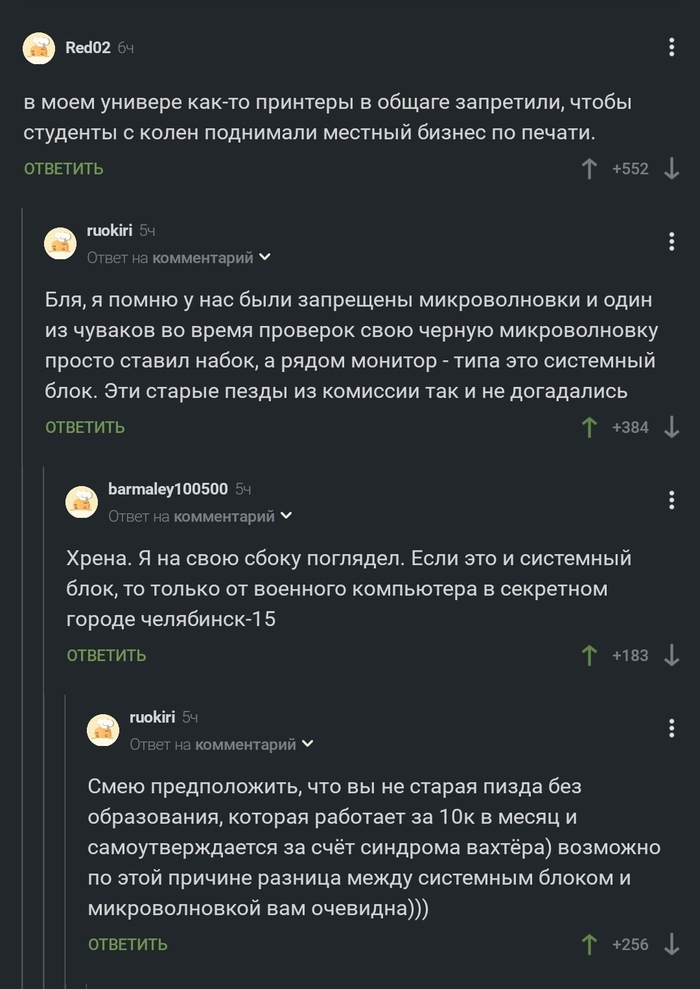This screenshot has width=700, height=989.
Task: Click ruokiri's profile avatar
Action: point(59,241)
